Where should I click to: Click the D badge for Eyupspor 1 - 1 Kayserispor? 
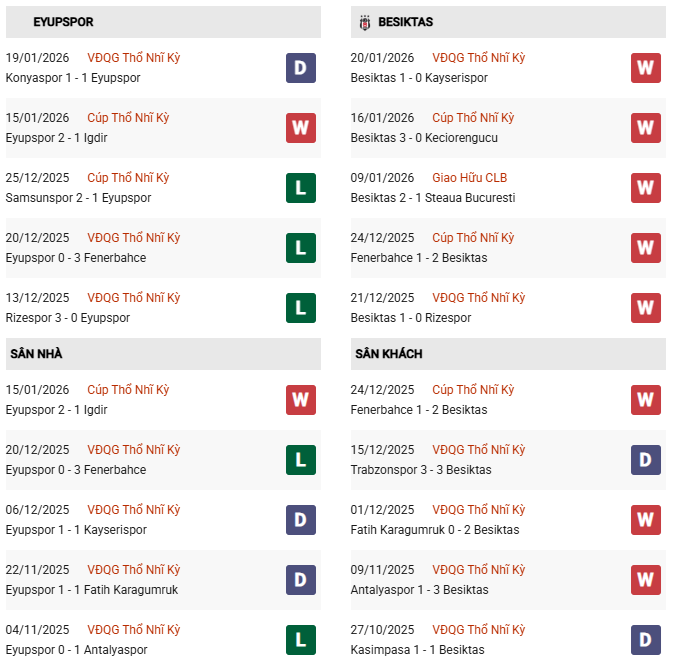(x=301, y=520)
